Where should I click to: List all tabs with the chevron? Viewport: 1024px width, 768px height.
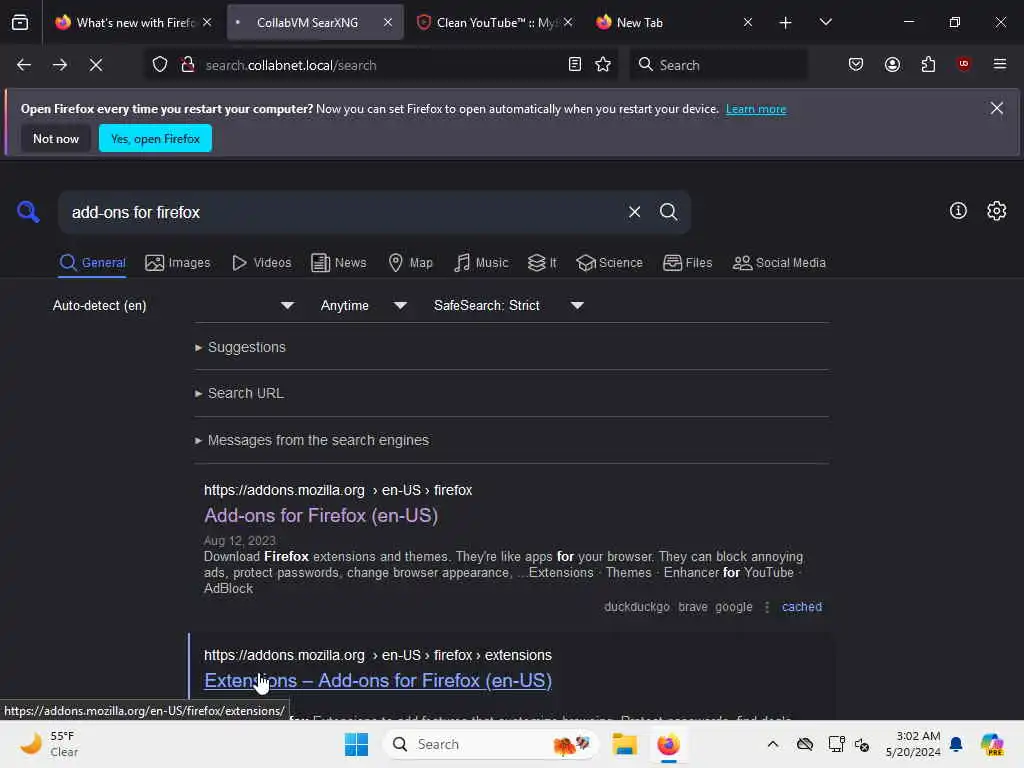tap(825, 22)
